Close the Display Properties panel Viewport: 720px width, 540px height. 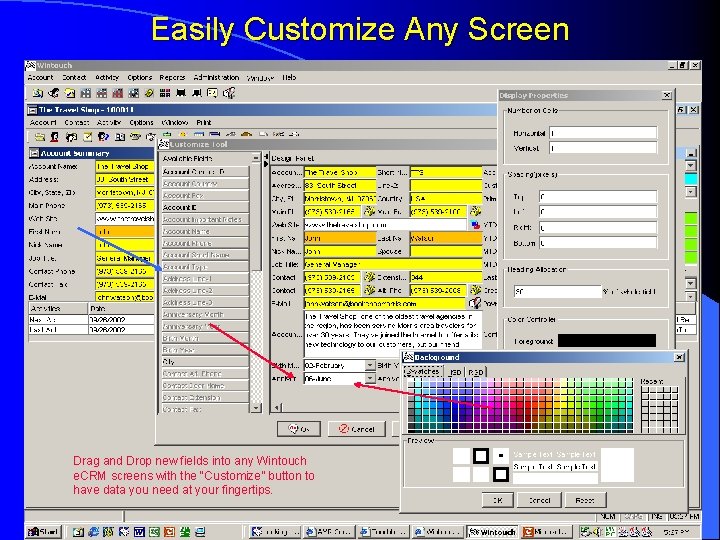[667, 95]
